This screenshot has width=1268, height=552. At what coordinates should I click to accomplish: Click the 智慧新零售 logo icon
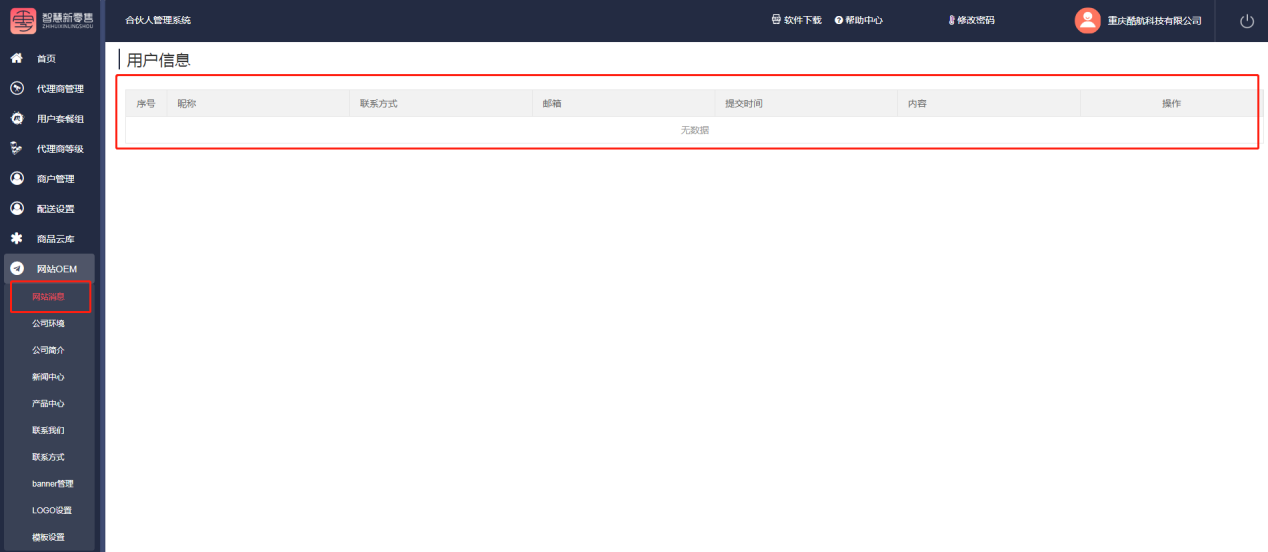(x=23, y=20)
